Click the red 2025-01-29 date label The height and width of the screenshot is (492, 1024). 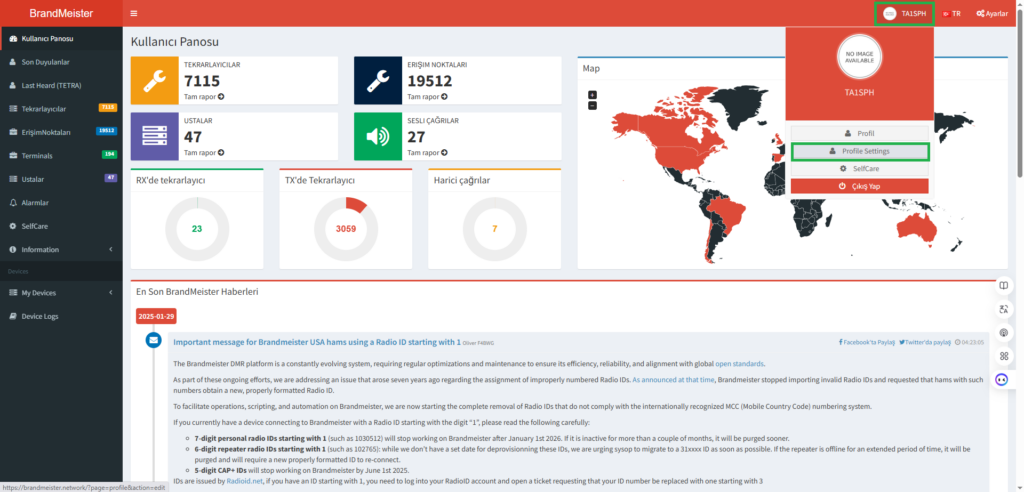click(x=156, y=316)
